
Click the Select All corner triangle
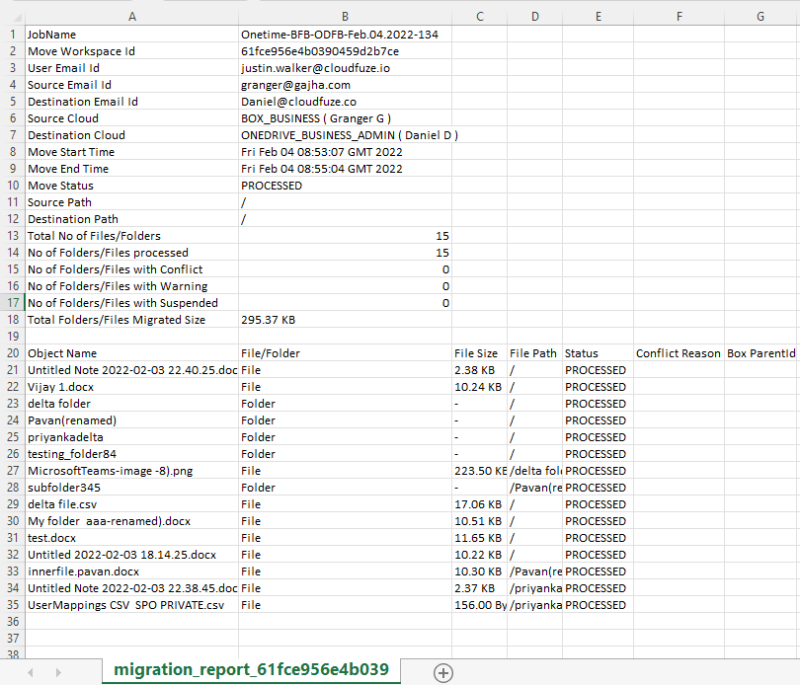coord(14,16)
